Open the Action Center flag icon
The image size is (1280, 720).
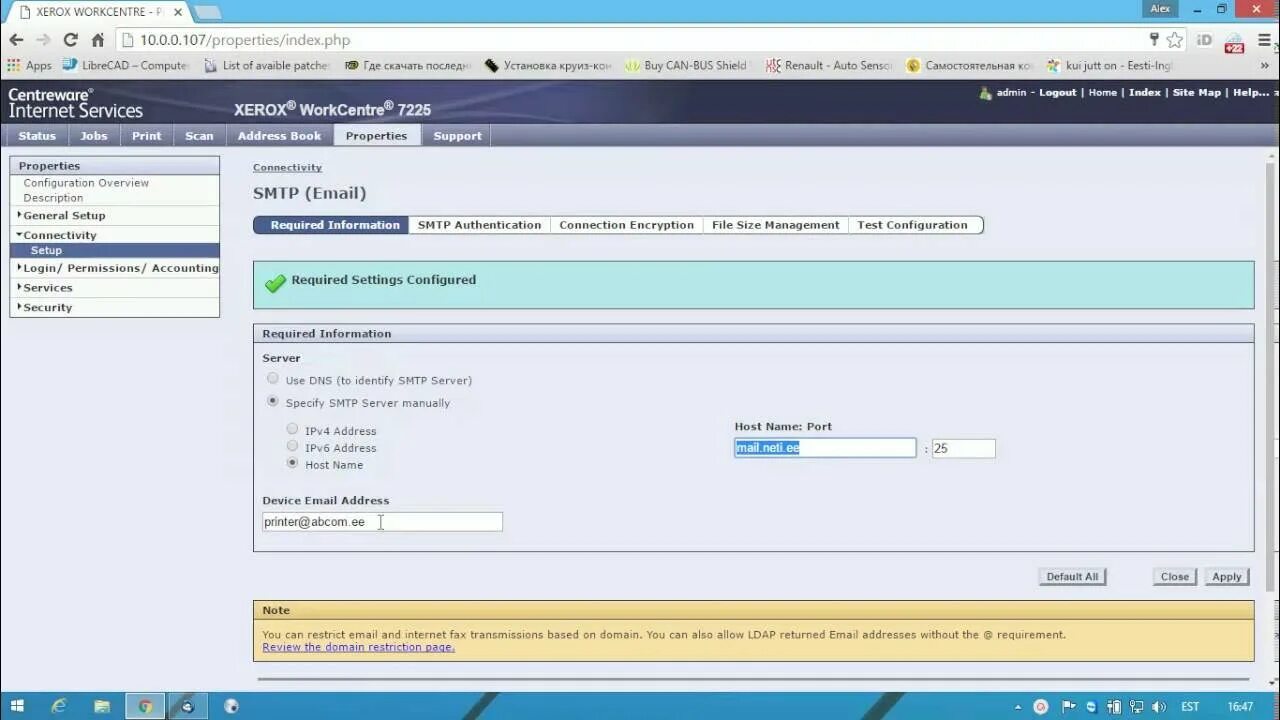point(1066,707)
